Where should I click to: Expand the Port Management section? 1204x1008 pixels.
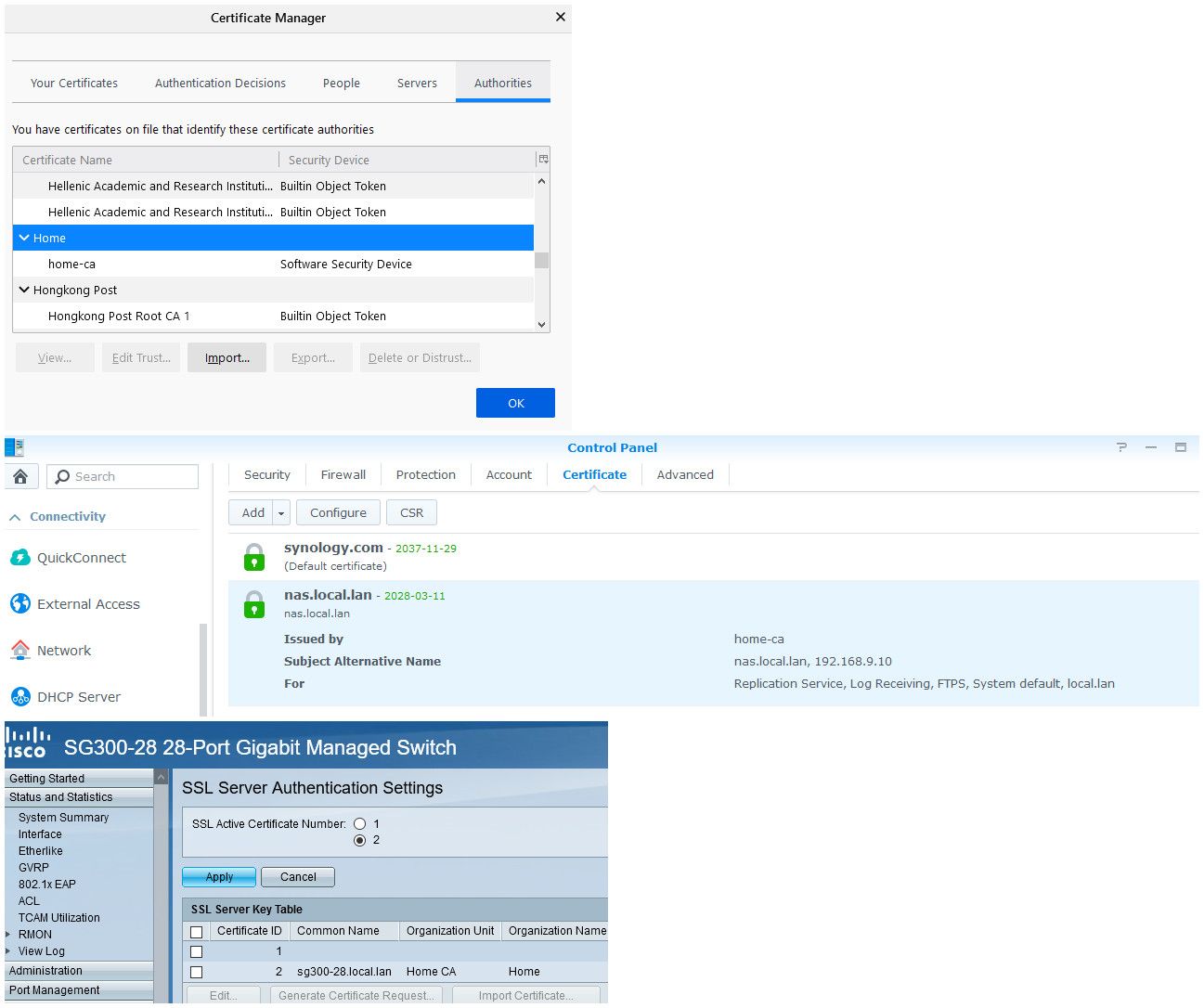pyautogui.click(x=79, y=990)
